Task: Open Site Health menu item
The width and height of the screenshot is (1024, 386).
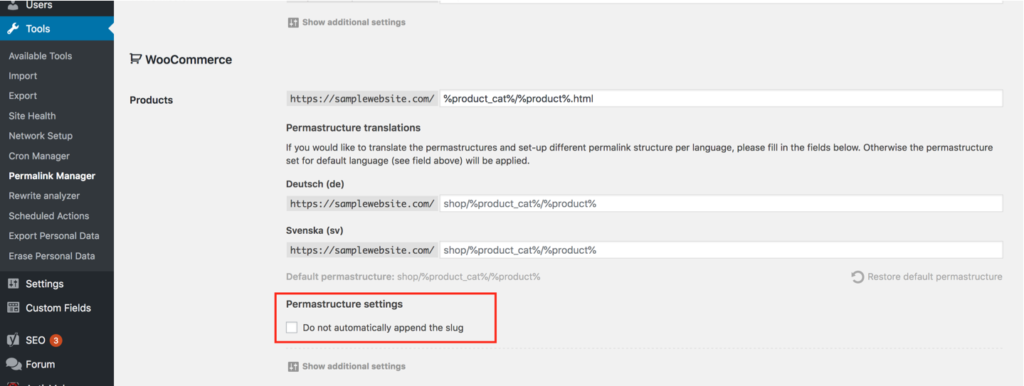Action: 32,116
